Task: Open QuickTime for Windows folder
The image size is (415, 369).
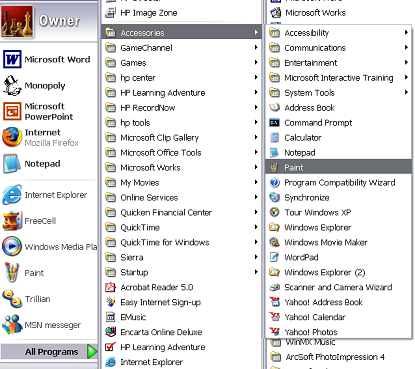Action: [x=182, y=242]
